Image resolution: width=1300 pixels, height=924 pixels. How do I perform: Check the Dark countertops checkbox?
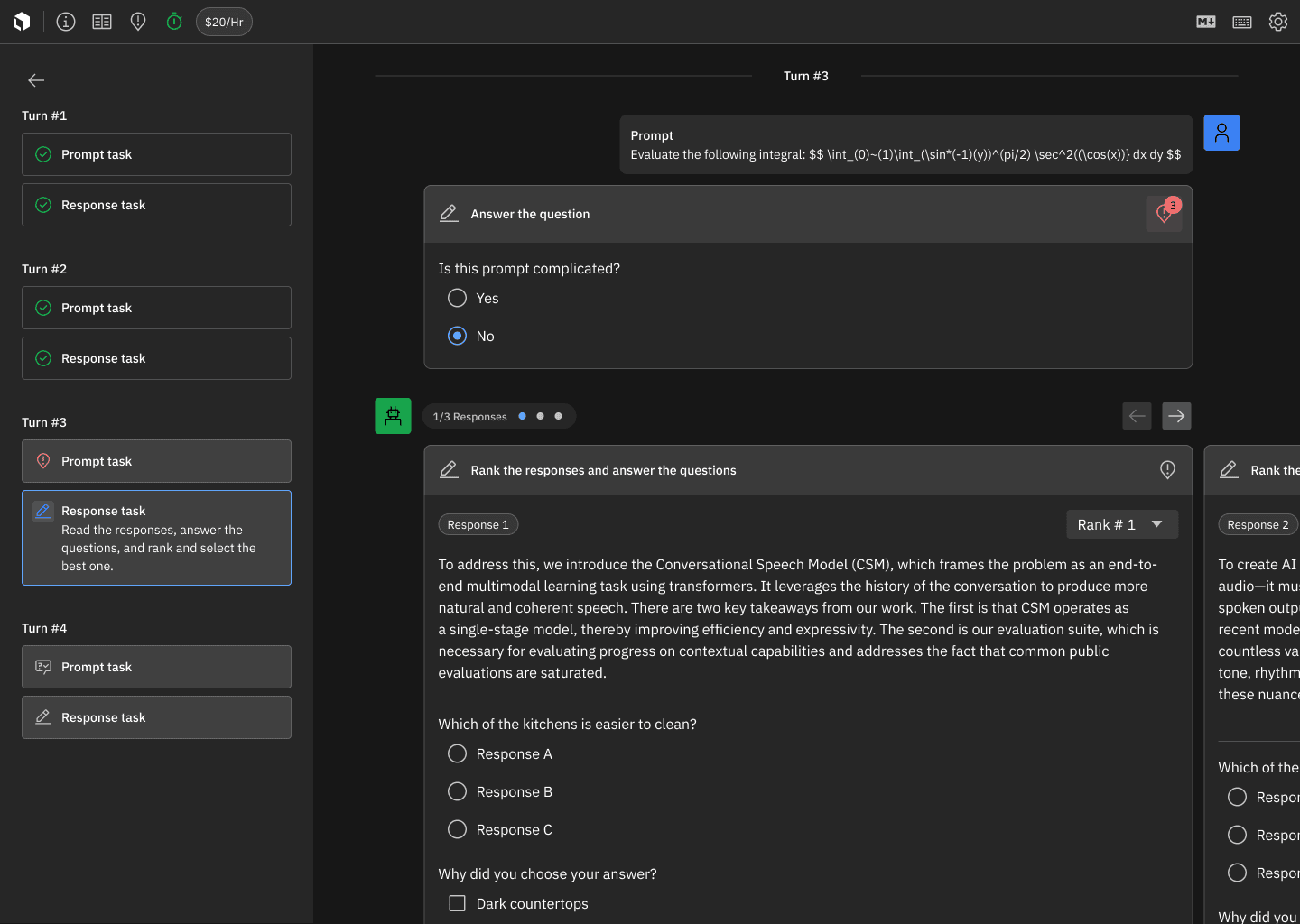(x=457, y=902)
